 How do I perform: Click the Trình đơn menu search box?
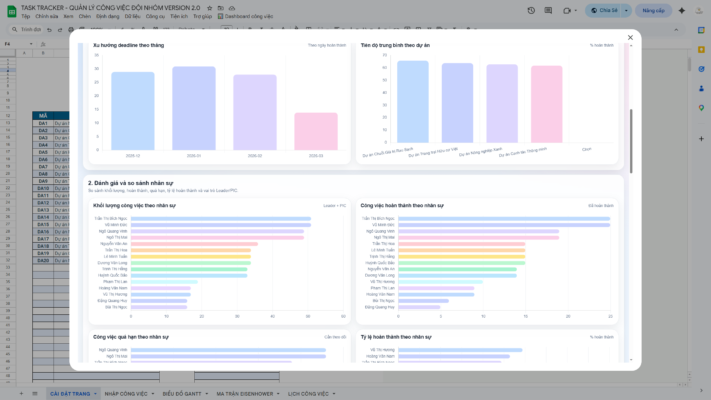(27, 29)
